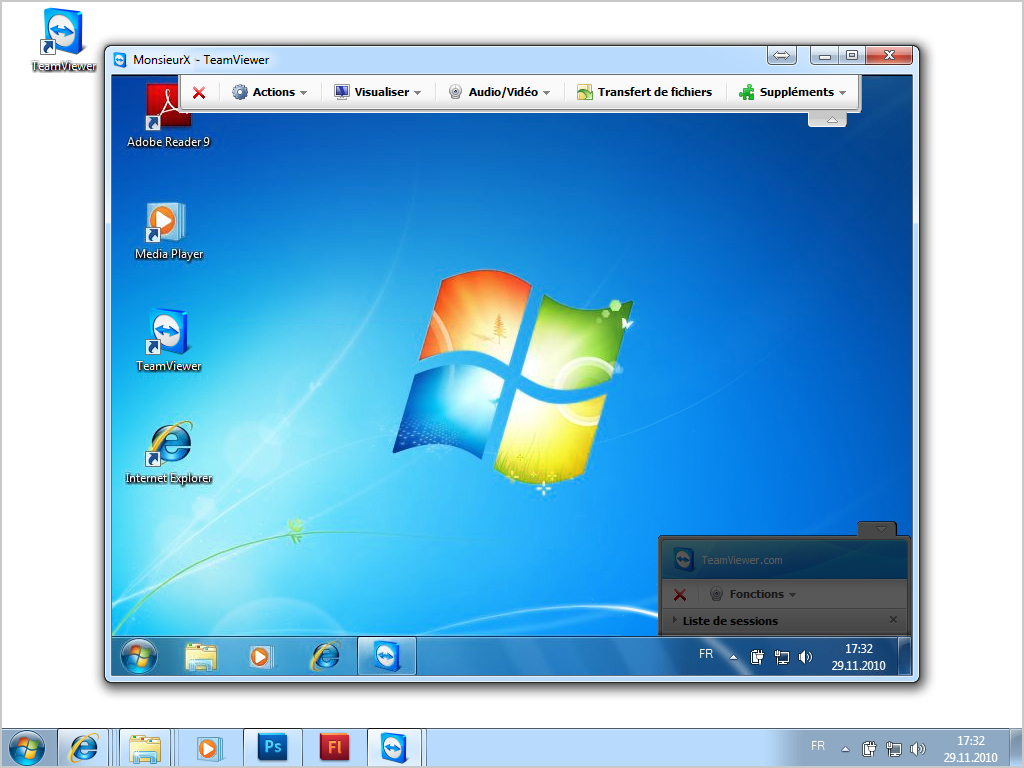
Task: Collapse the TeamViewer session toolbar
Action: tap(827, 120)
